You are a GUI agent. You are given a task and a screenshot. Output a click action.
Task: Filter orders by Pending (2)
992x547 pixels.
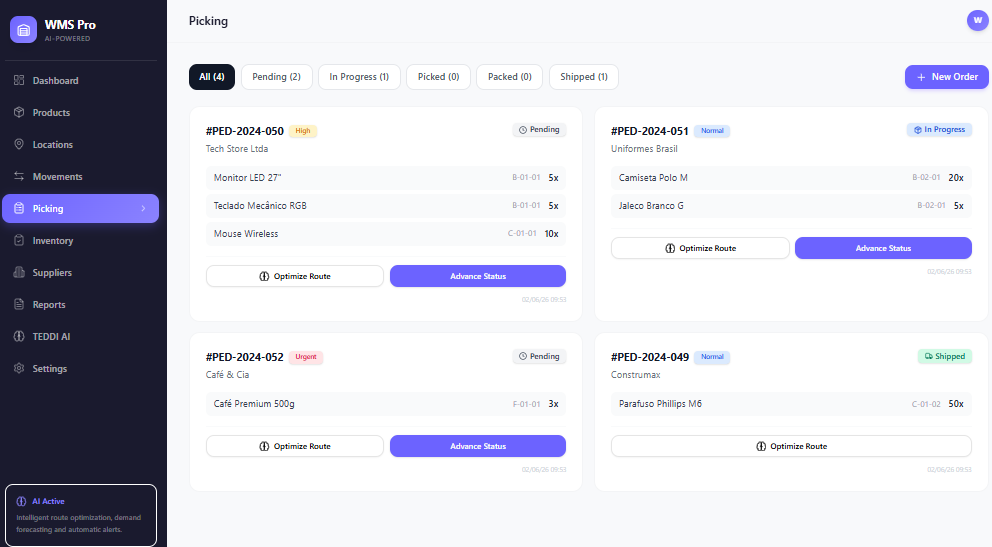pyautogui.click(x=276, y=77)
